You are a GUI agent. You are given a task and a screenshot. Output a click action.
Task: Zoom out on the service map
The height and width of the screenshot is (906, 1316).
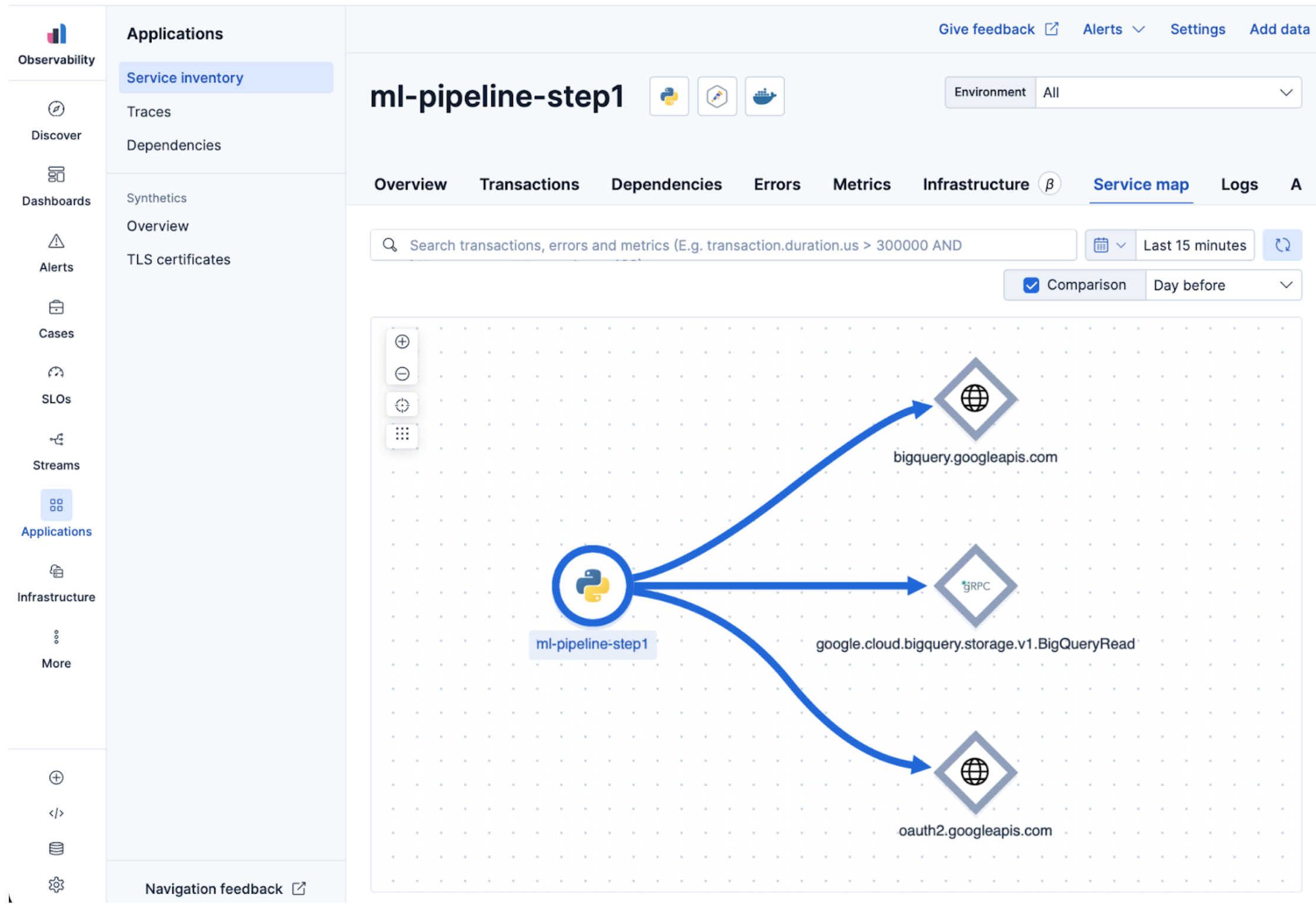(402, 374)
